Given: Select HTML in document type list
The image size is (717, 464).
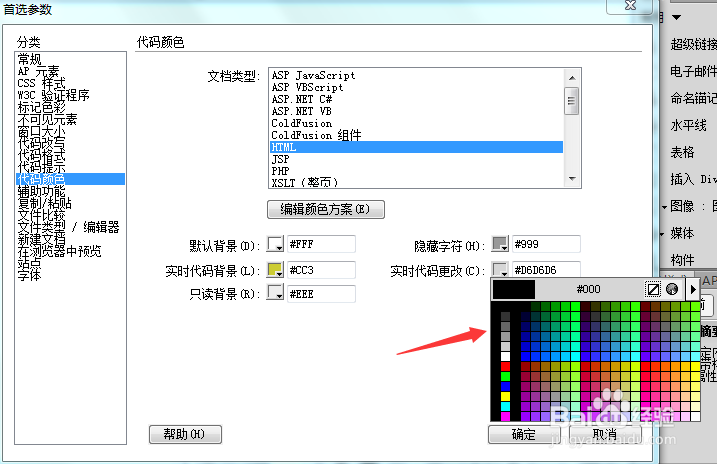Looking at the screenshot, I should point(416,147).
